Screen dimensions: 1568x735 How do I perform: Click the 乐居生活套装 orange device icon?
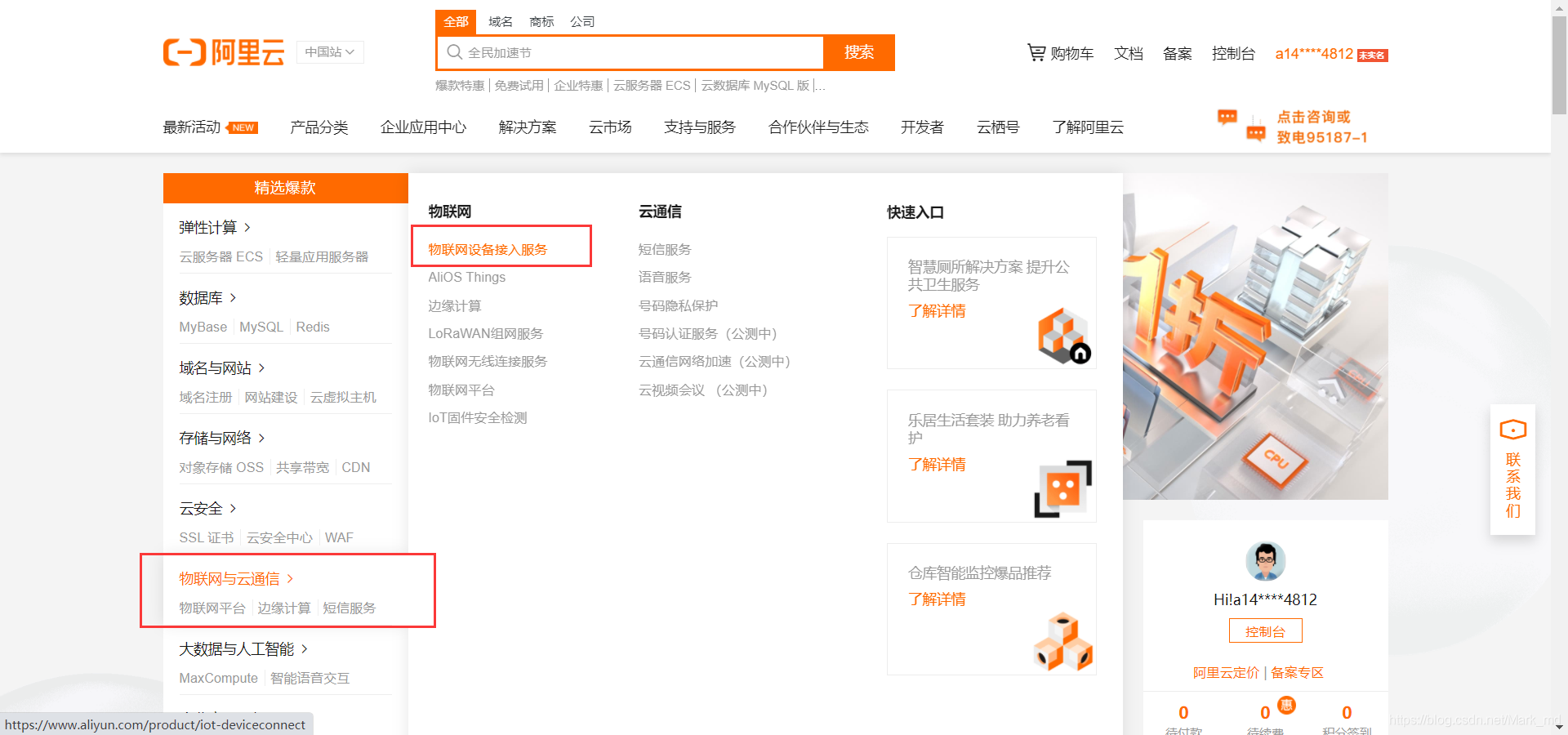click(x=1063, y=488)
